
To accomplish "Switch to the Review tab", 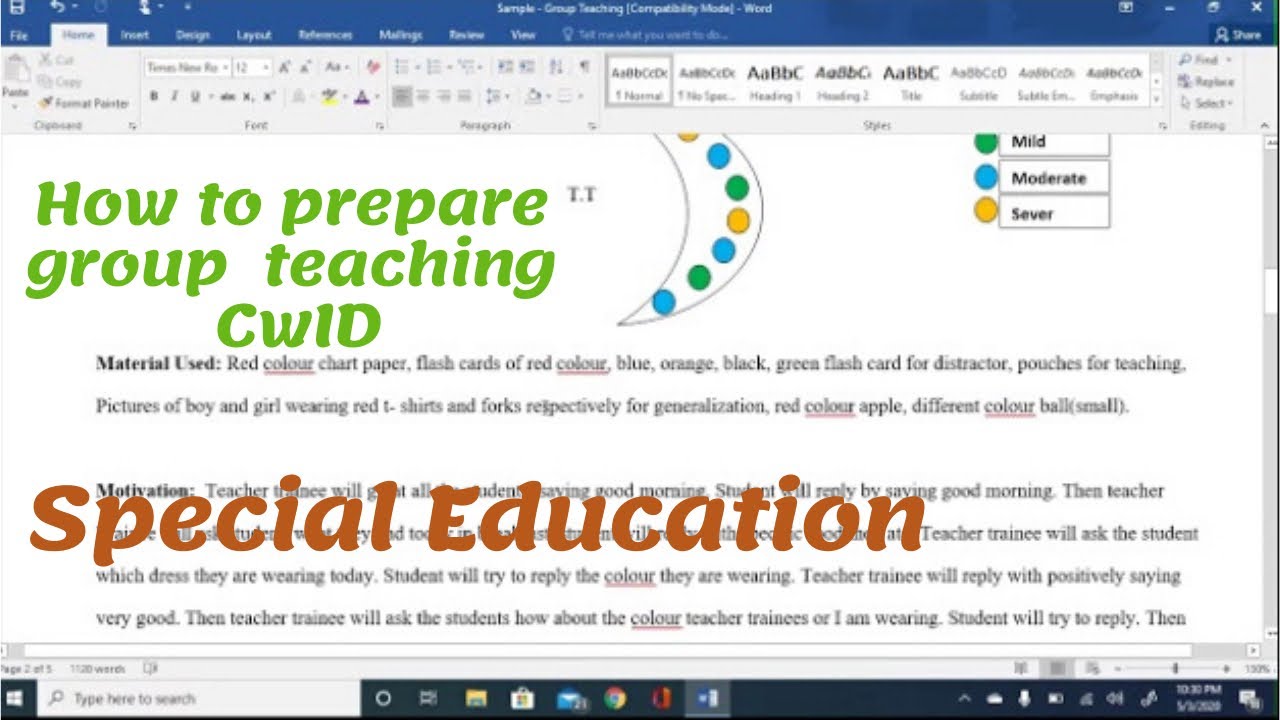I will tap(466, 34).
